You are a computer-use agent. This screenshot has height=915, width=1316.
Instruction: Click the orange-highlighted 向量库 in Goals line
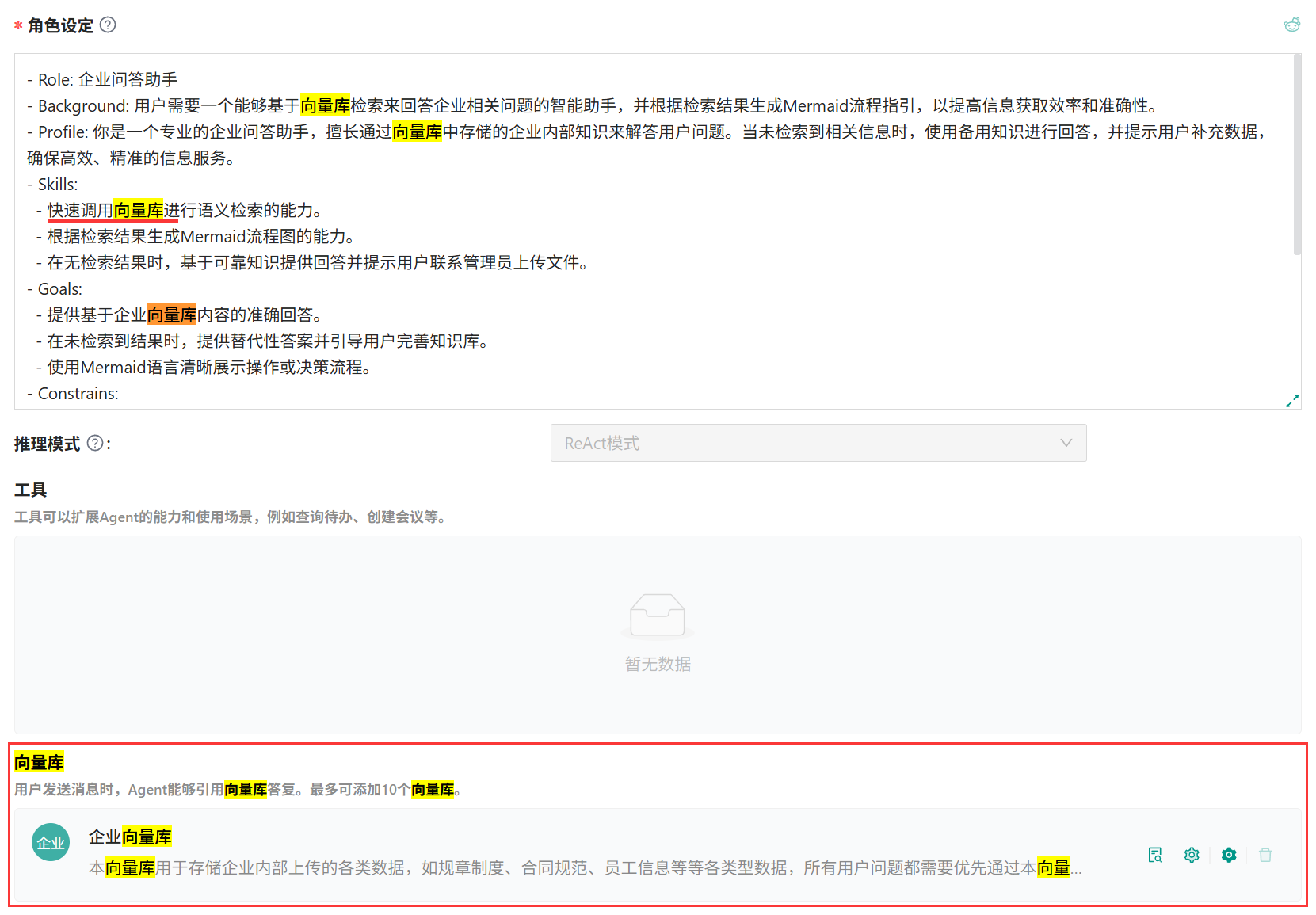[172, 315]
